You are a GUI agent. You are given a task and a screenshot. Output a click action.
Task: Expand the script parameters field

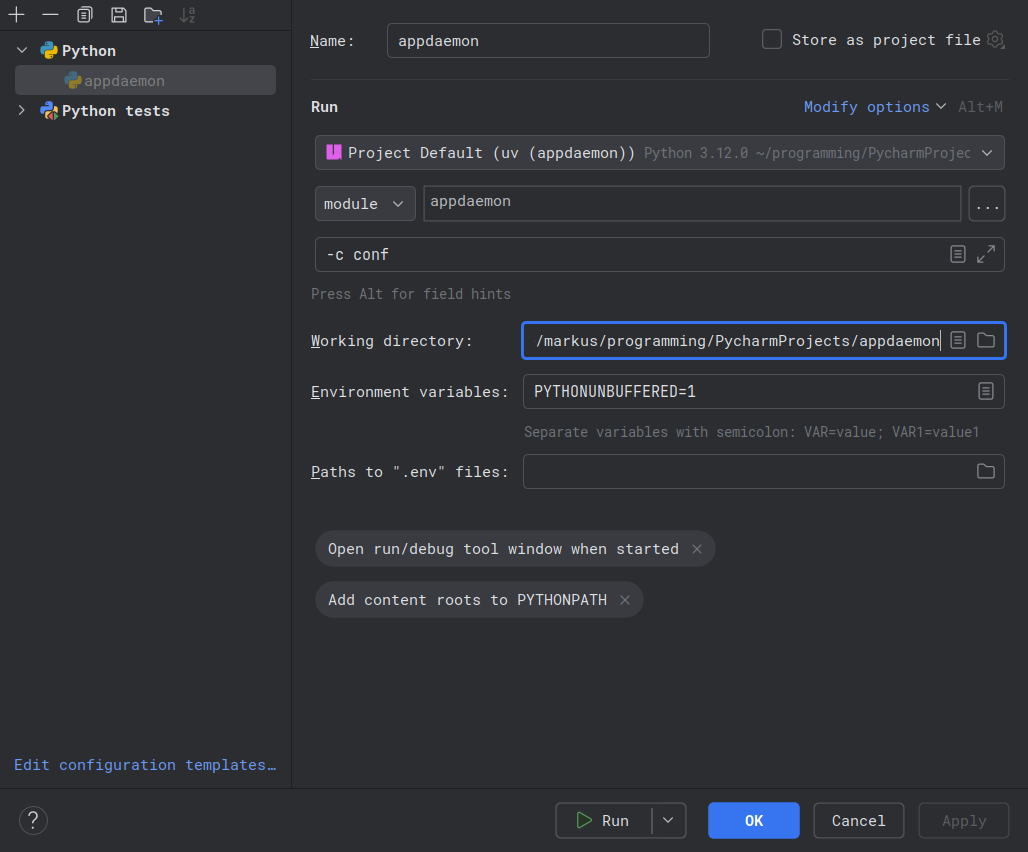[x=986, y=254]
